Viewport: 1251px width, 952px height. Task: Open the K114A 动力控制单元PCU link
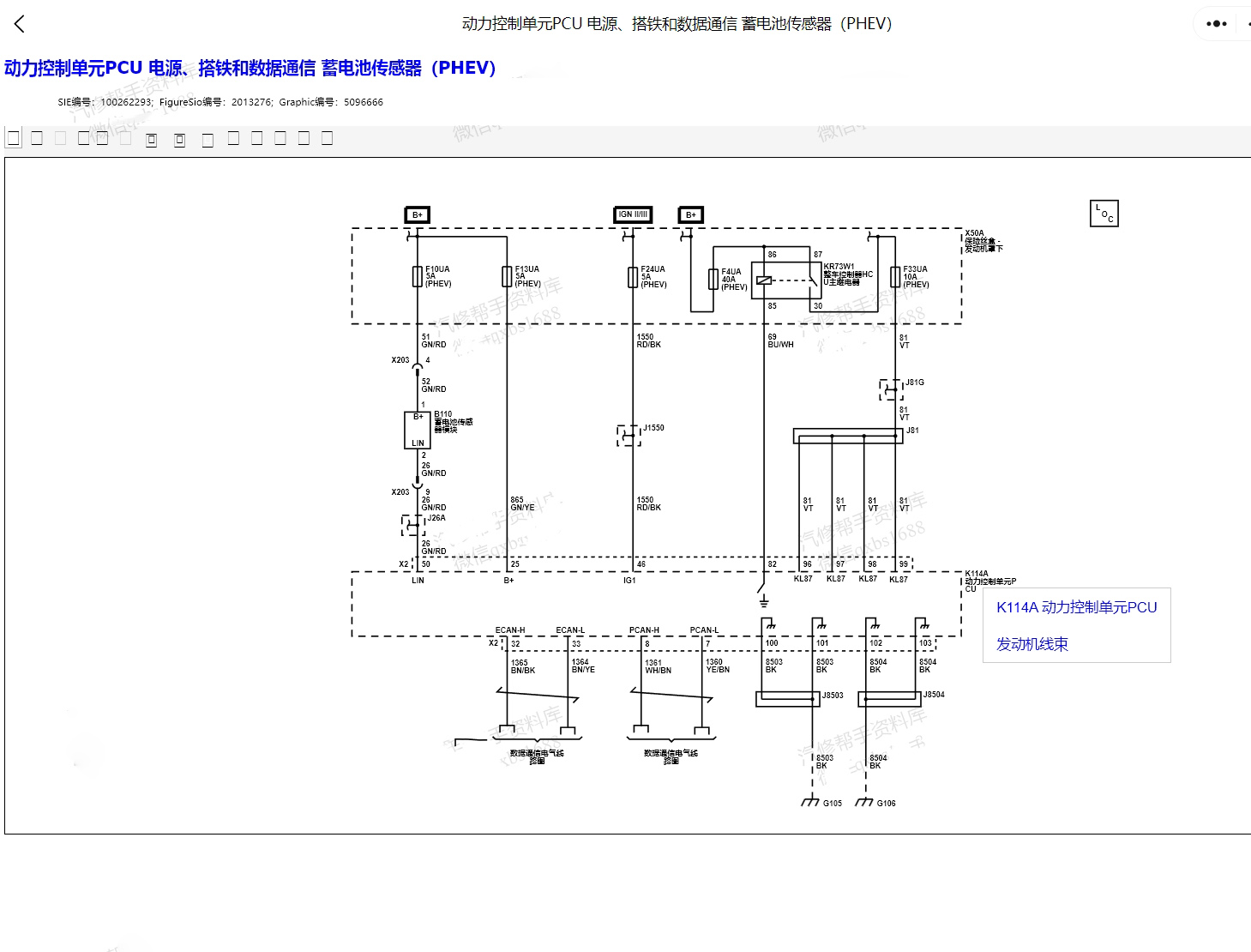(x=1076, y=607)
